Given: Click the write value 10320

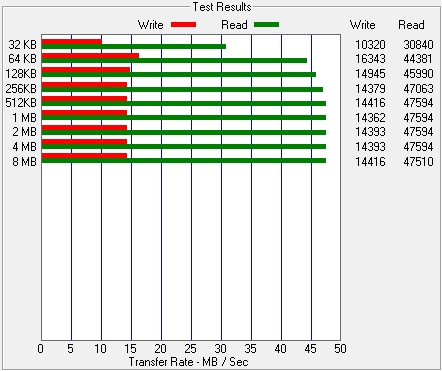Looking at the screenshot, I should coord(370,44).
